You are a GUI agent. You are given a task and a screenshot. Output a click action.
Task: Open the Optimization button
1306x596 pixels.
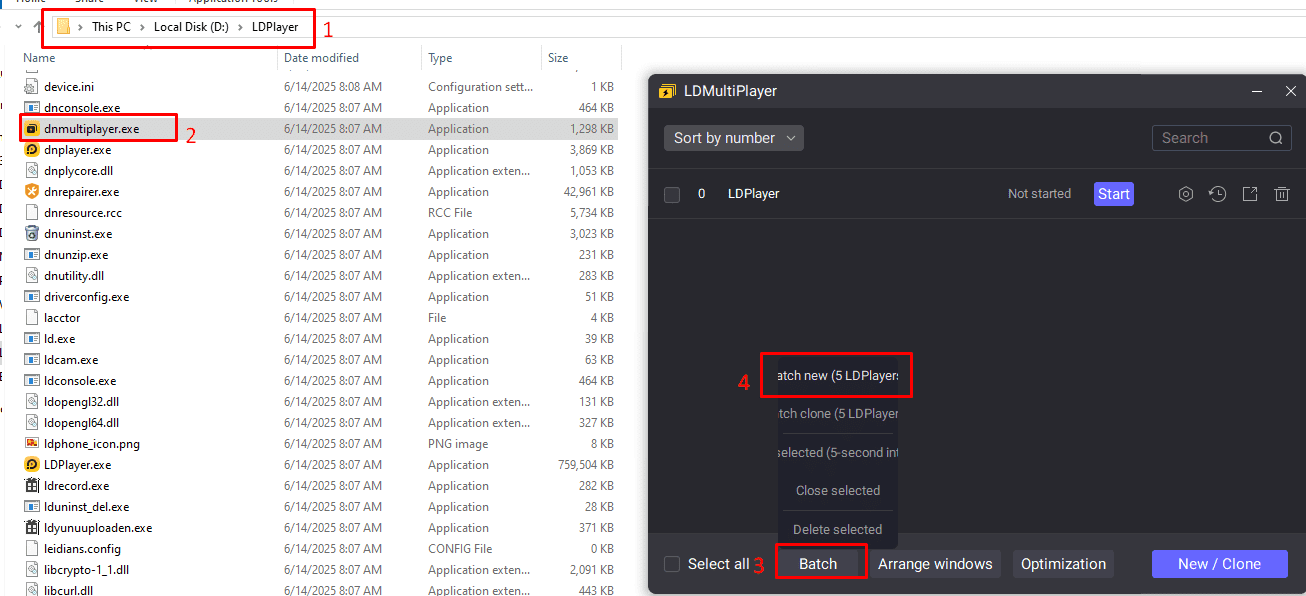[x=1063, y=564]
